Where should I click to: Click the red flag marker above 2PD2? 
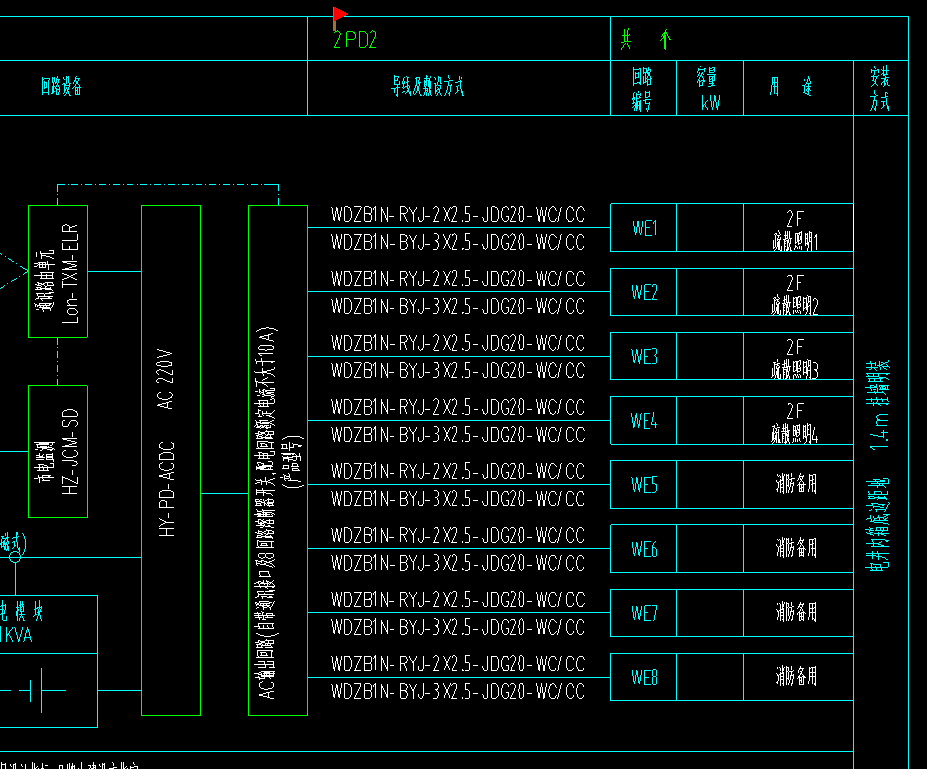[339, 18]
